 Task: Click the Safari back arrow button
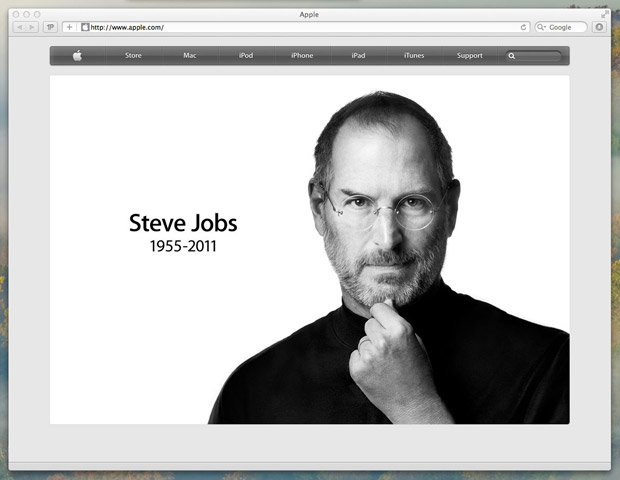point(19,27)
